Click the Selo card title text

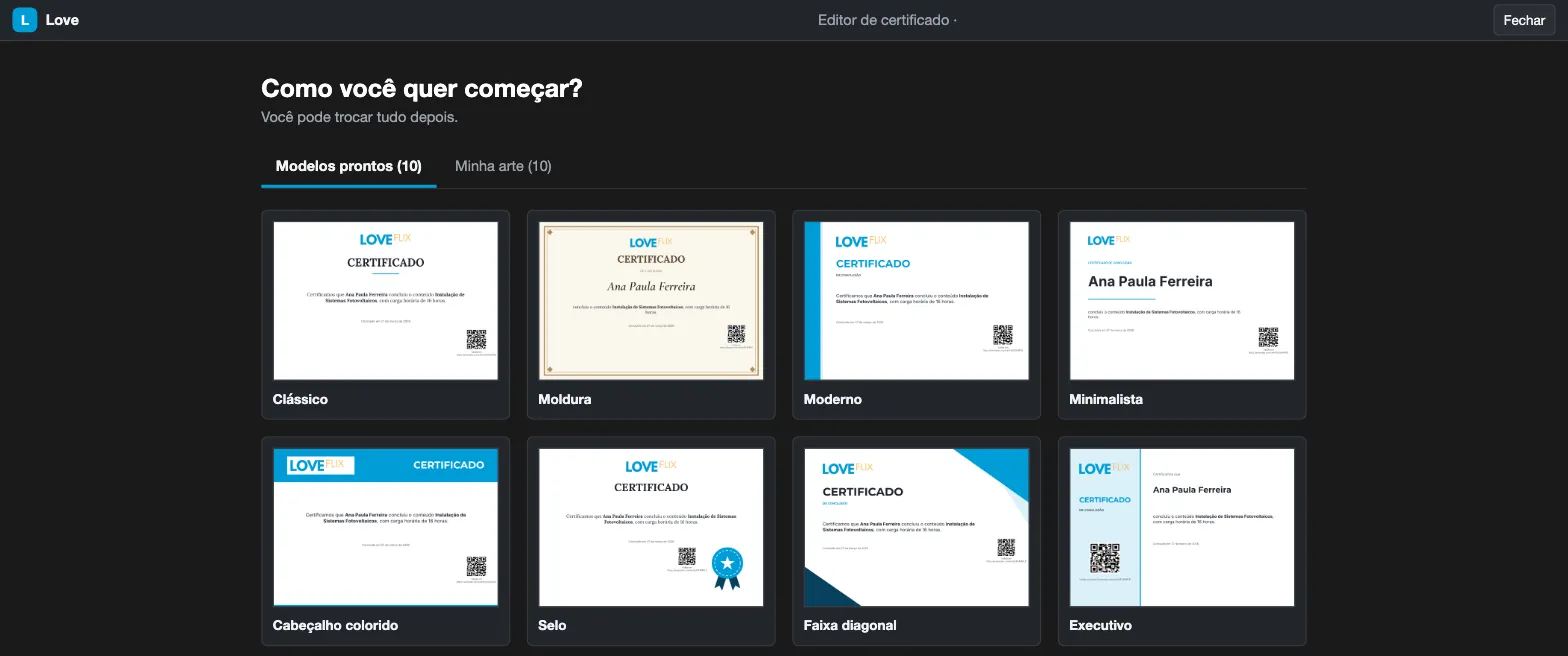tap(552, 625)
